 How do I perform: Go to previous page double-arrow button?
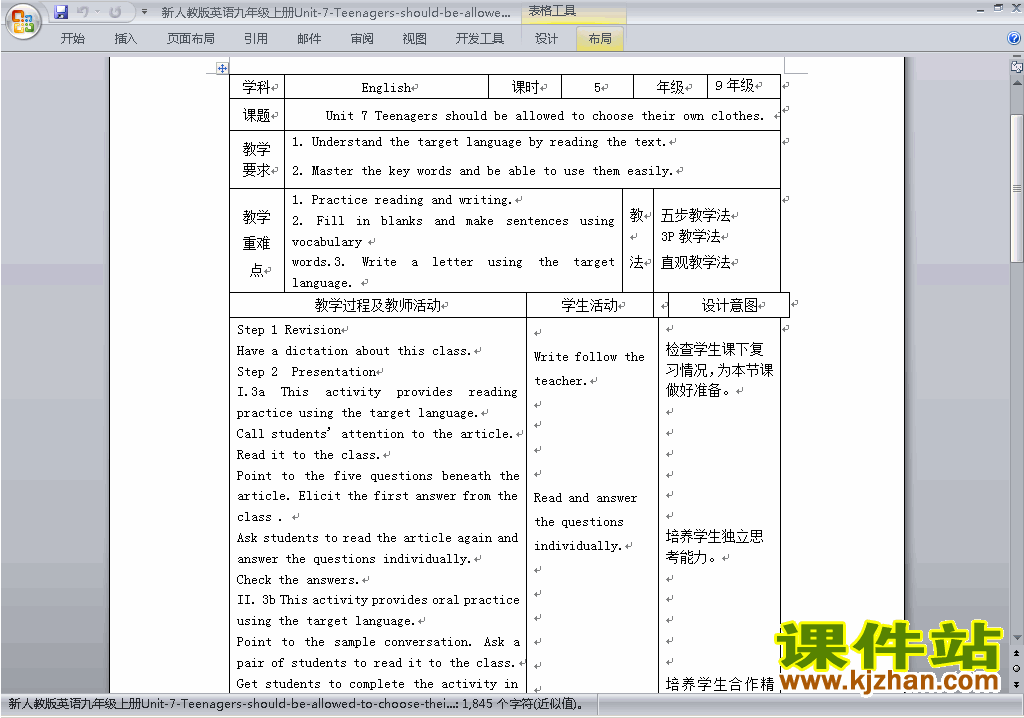click(x=1016, y=653)
